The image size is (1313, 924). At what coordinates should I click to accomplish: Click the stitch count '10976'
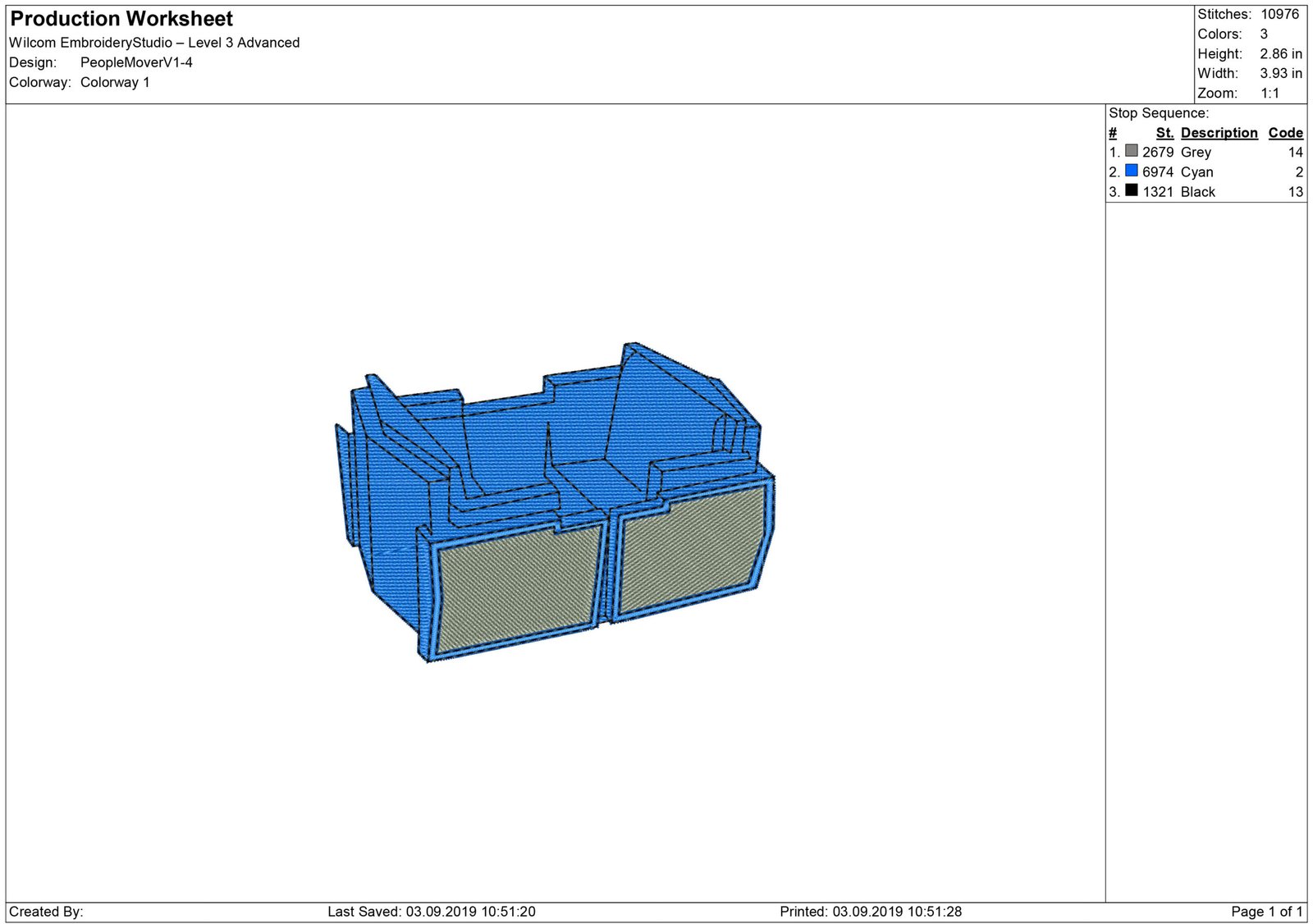pos(1280,14)
